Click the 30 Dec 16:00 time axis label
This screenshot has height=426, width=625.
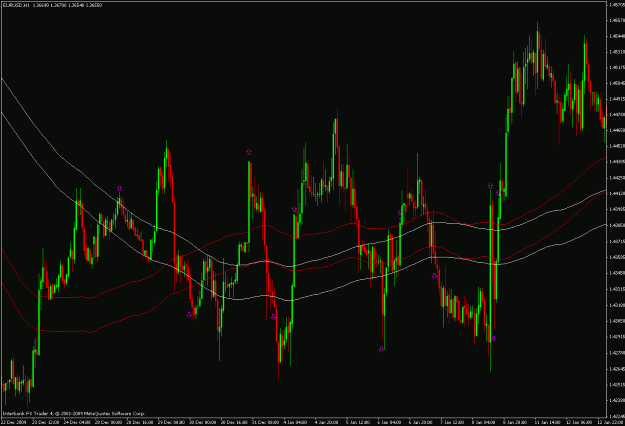pyautogui.click(x=234, y=422)
